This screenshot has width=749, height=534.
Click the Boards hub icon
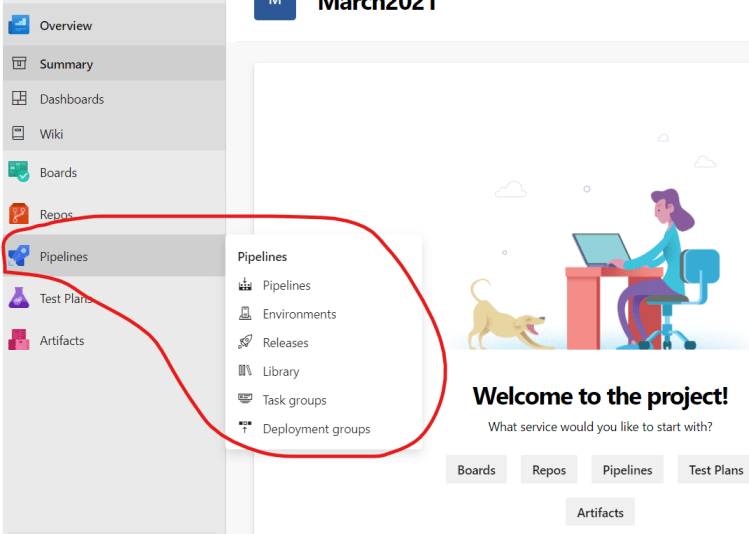(x=19, y=172)
